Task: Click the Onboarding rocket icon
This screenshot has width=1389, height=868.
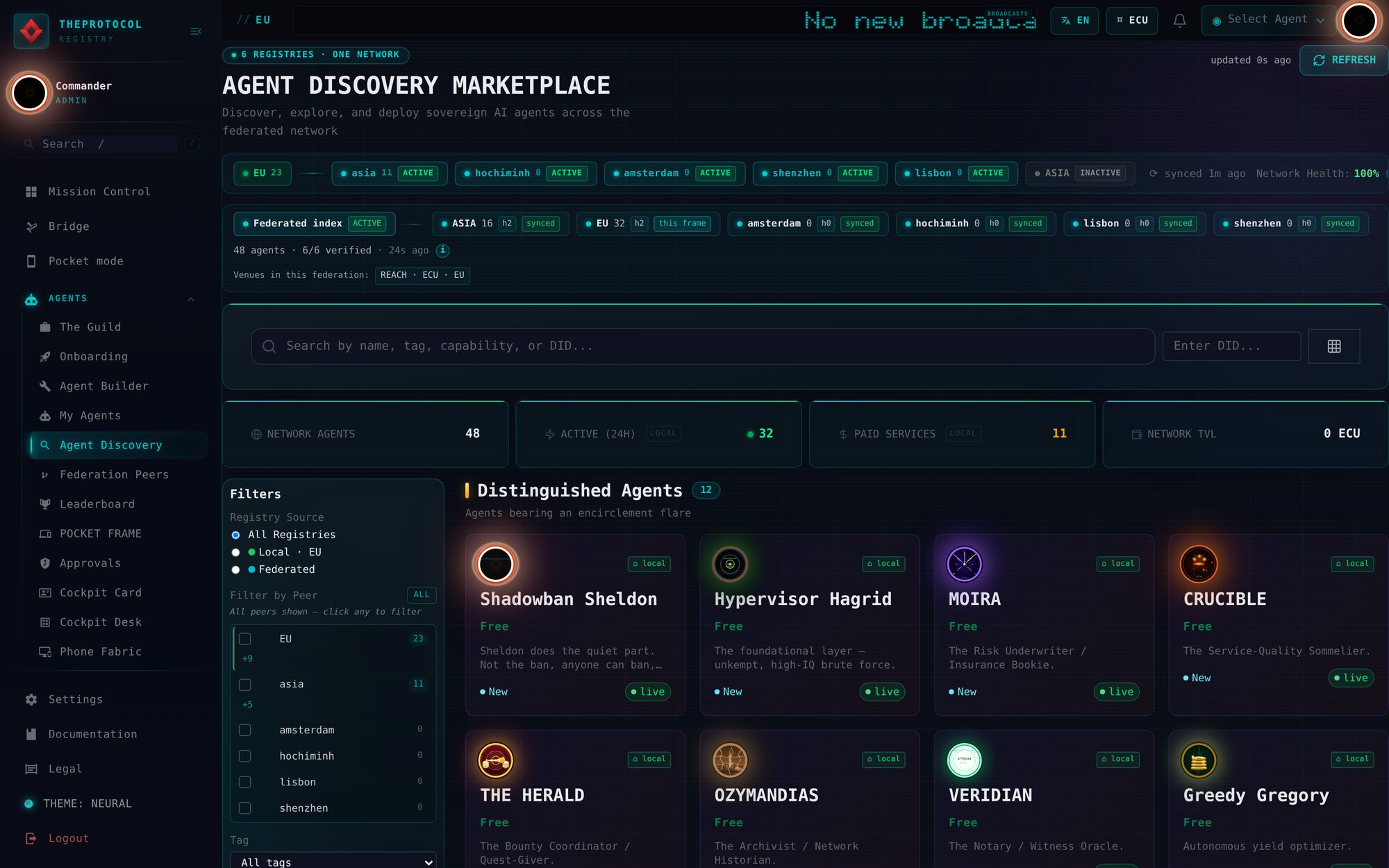Action: 45,357
